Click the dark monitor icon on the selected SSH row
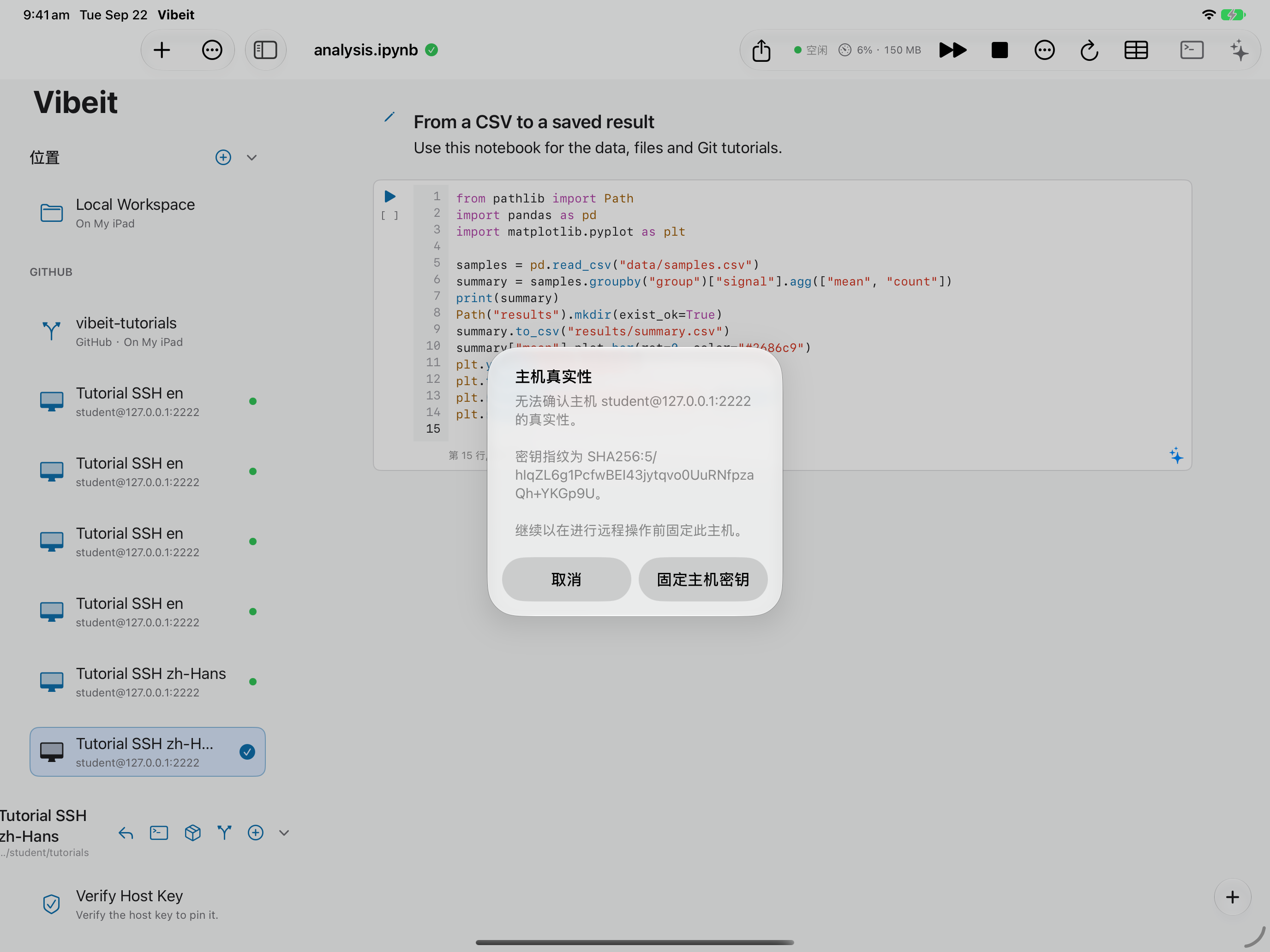 click(52, 752)
